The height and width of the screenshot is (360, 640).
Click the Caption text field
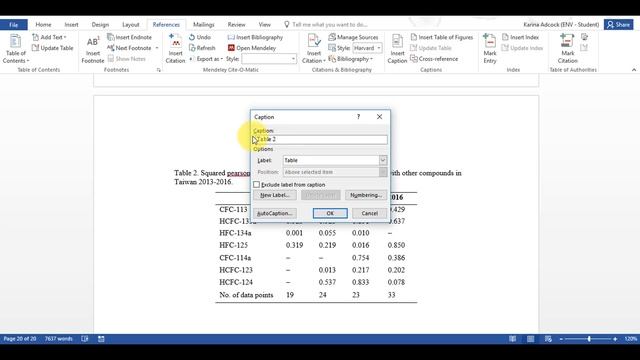(x=320, y=139)
